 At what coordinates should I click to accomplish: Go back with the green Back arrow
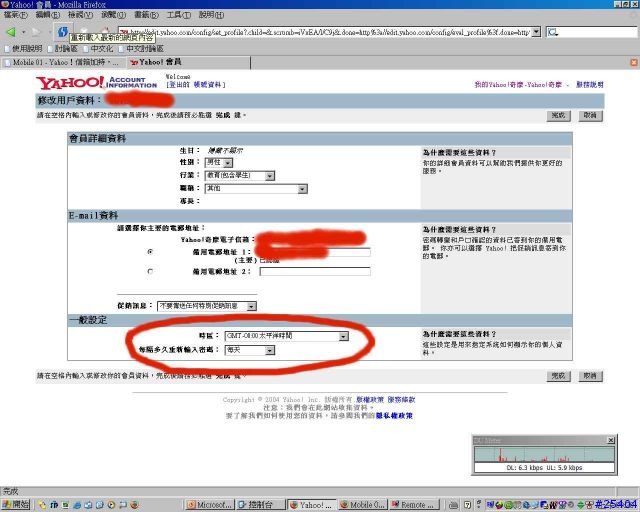click(x=11, y=31)
